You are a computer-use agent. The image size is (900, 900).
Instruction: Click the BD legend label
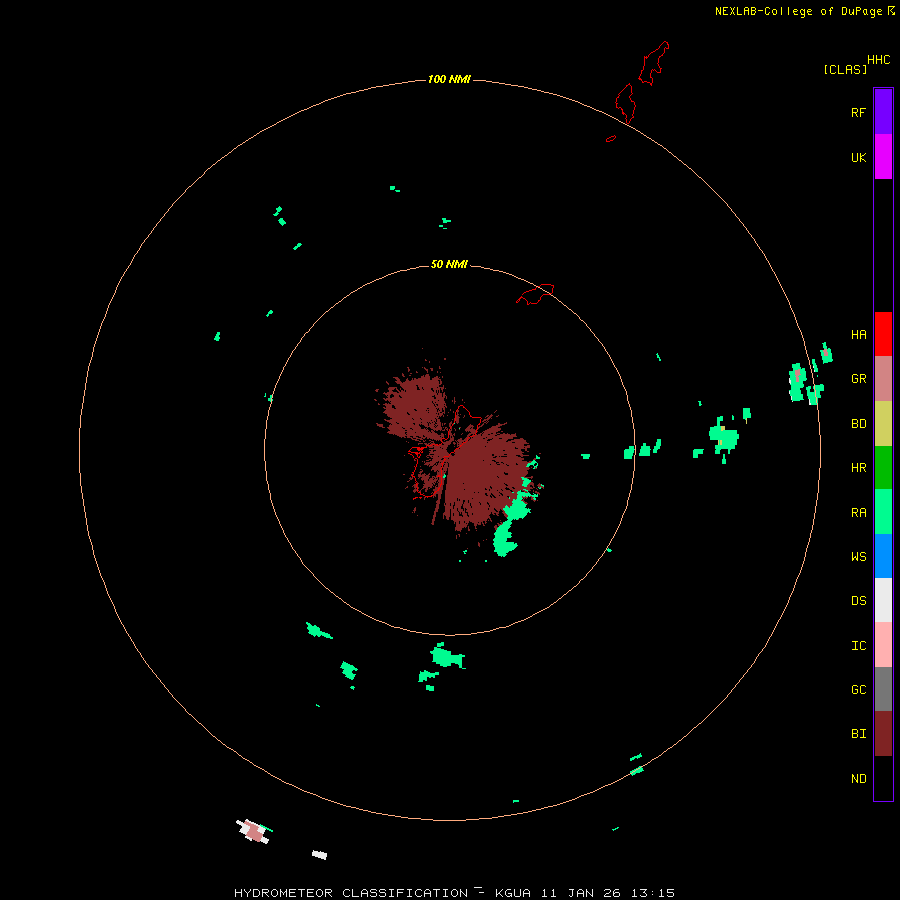(858, 424)
